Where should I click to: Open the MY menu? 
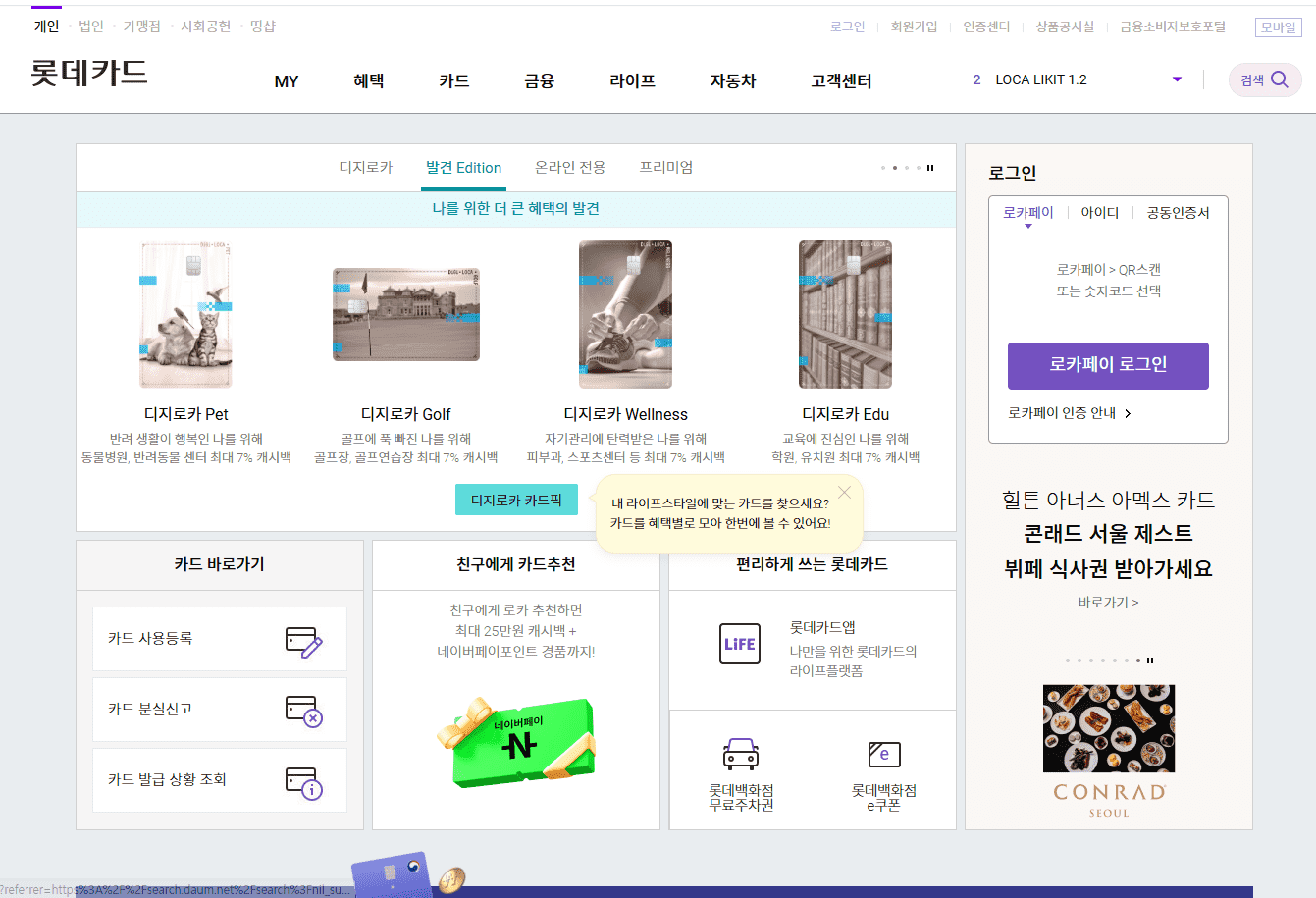coord(287,81)
